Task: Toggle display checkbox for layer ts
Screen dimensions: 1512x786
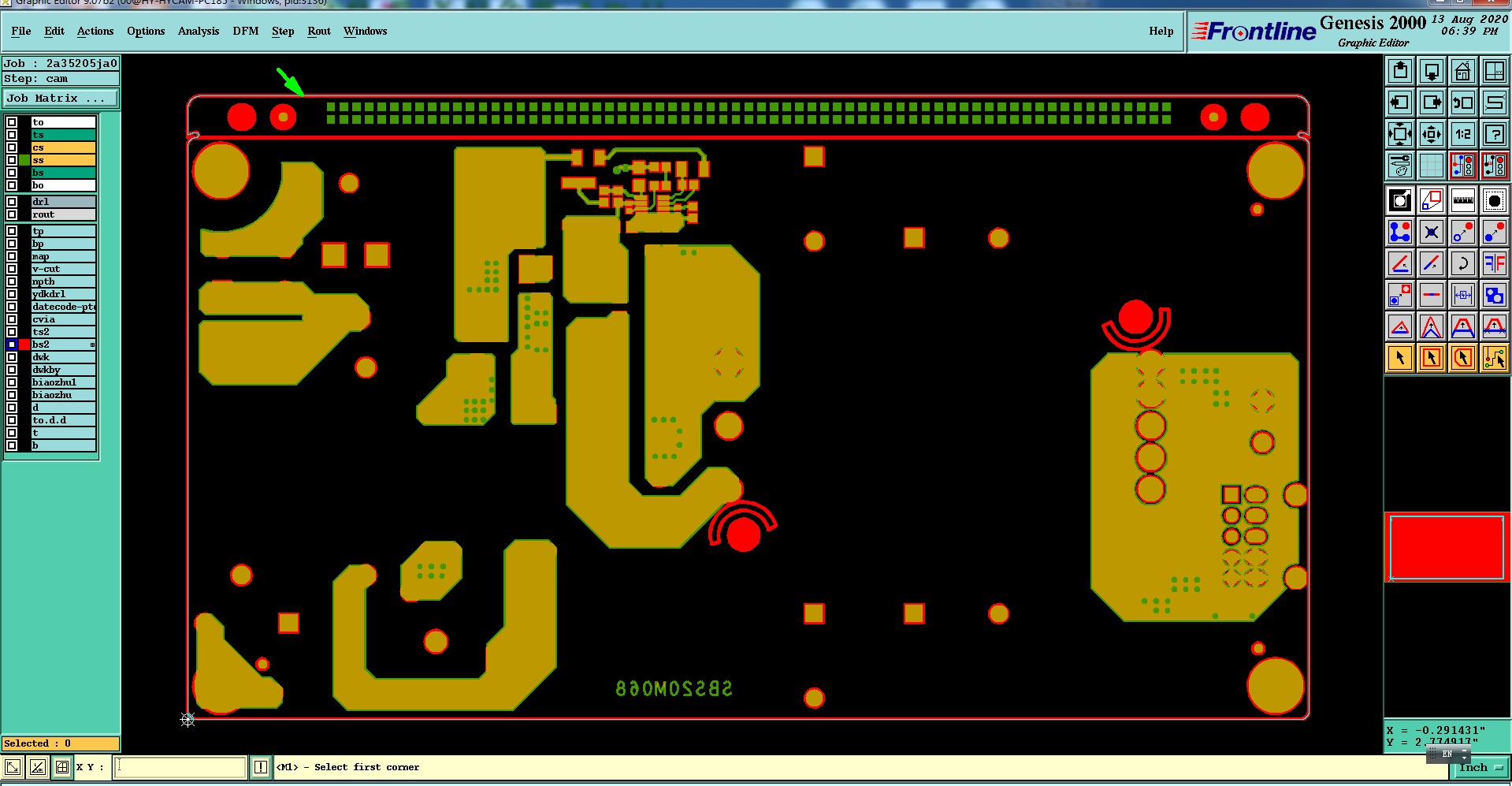Action: 12,135
